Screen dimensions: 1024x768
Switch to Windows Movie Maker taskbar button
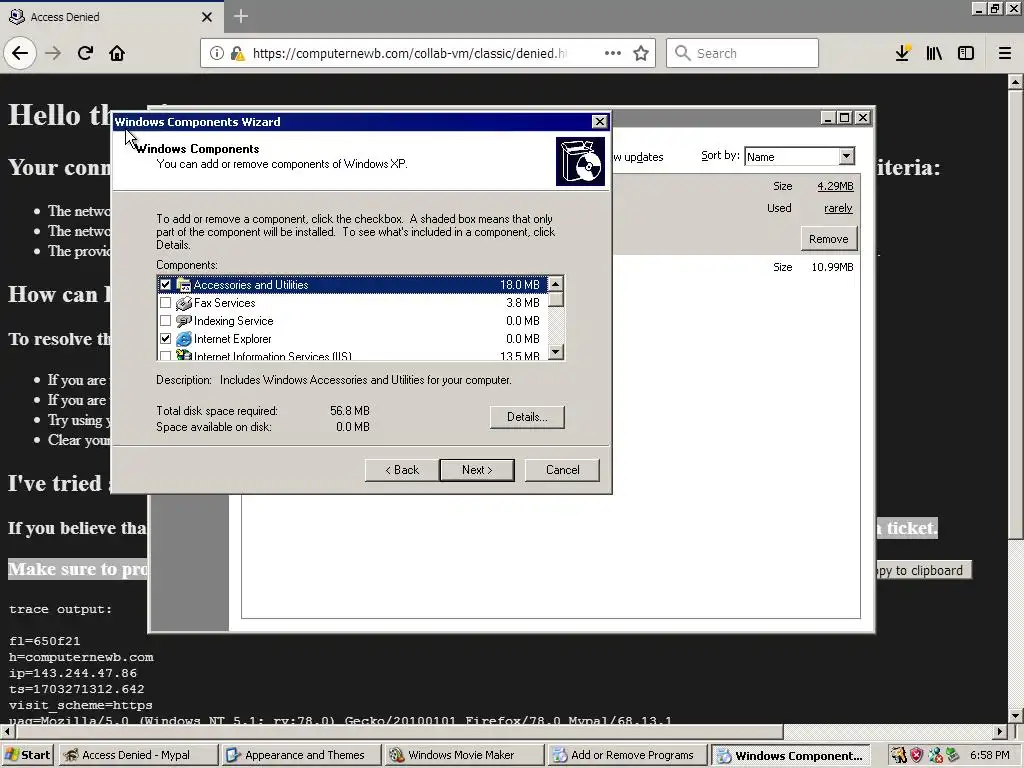point(464,755)
